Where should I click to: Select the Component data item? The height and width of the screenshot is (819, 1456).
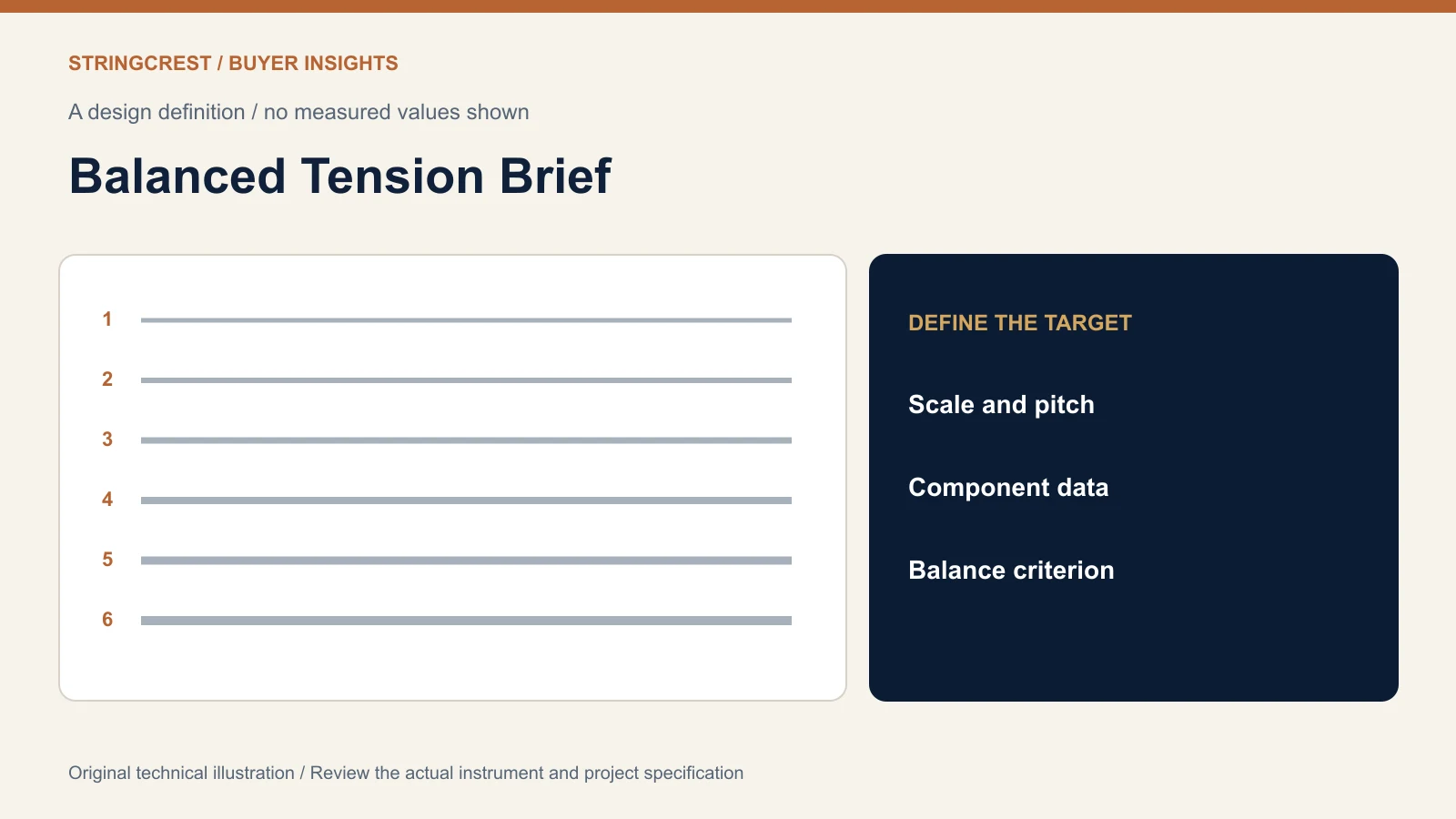coord(1008,488)
